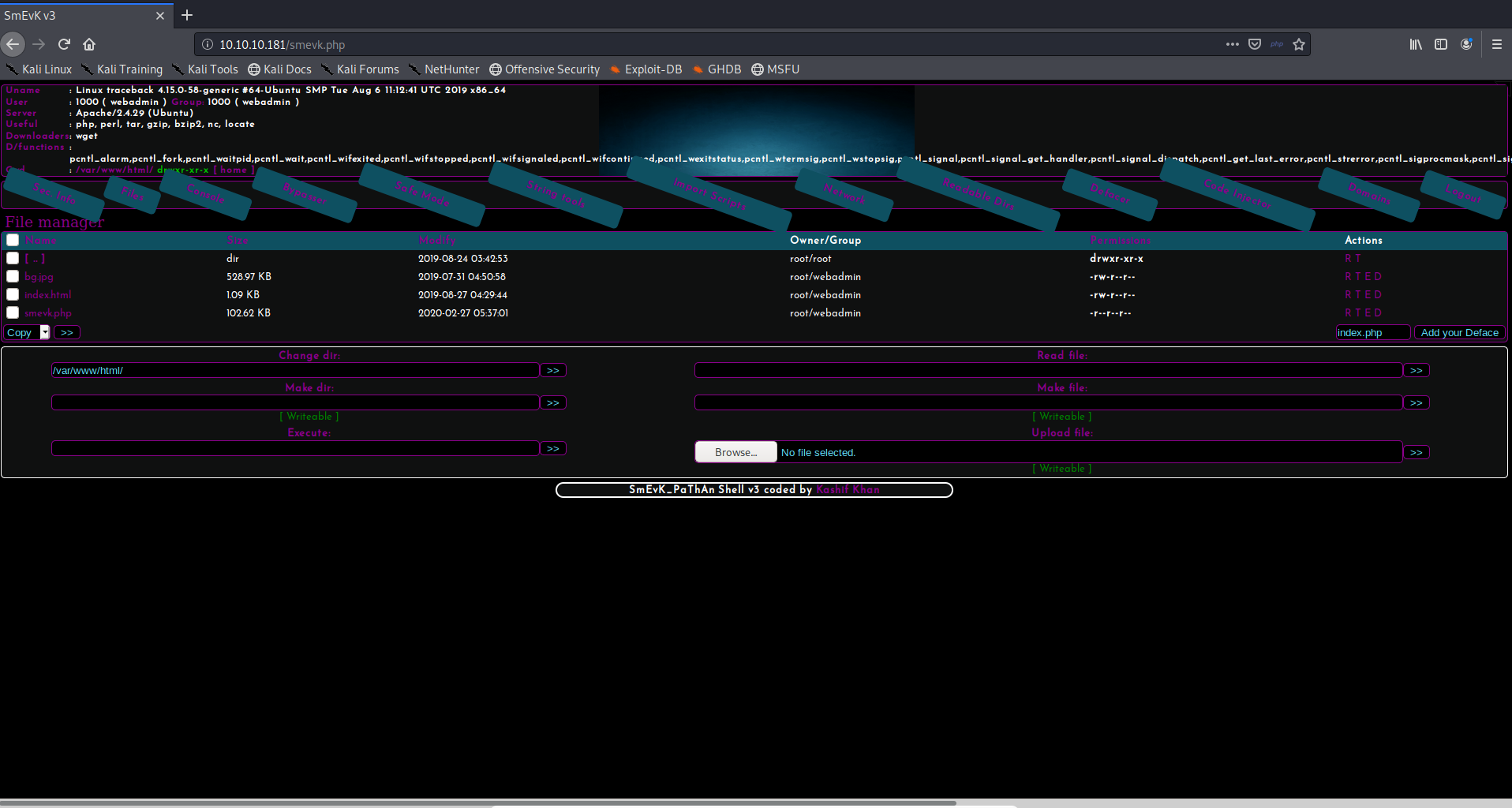The image size is (1512, 808).
Task: Click the index.html file link
Action: (x=47, y=295)
